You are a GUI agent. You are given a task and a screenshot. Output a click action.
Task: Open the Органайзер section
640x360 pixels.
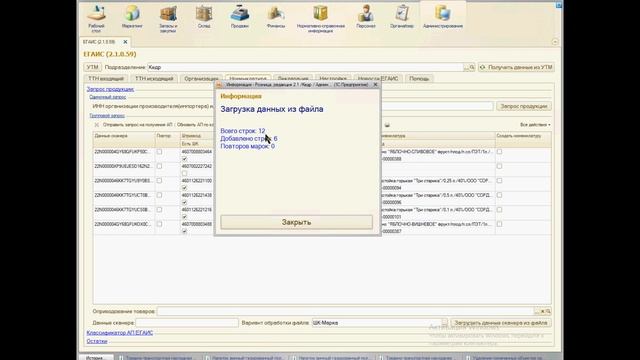(x=402, y=17)
